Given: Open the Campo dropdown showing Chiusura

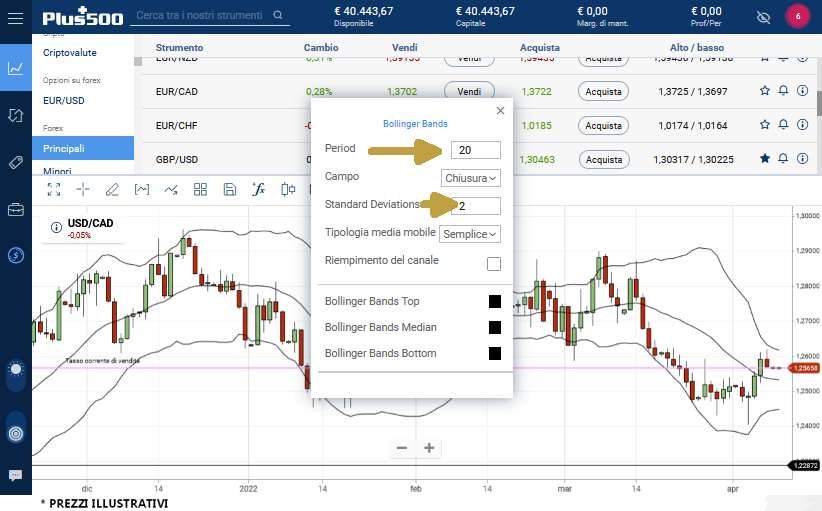Looking at the screenshot, I should click(x=470, y=177).
